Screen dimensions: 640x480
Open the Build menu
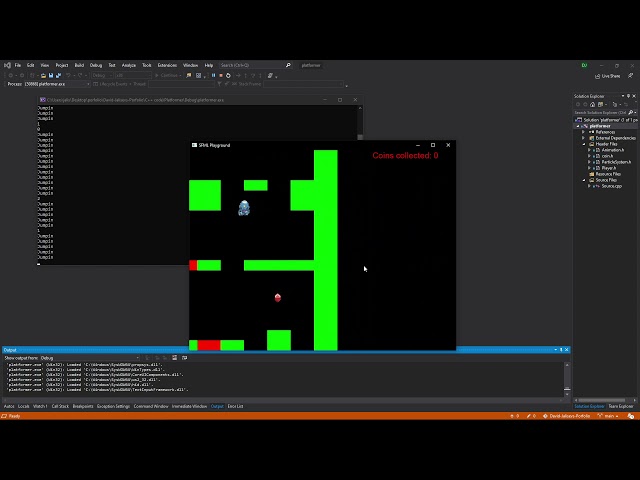tap(79, 65)
